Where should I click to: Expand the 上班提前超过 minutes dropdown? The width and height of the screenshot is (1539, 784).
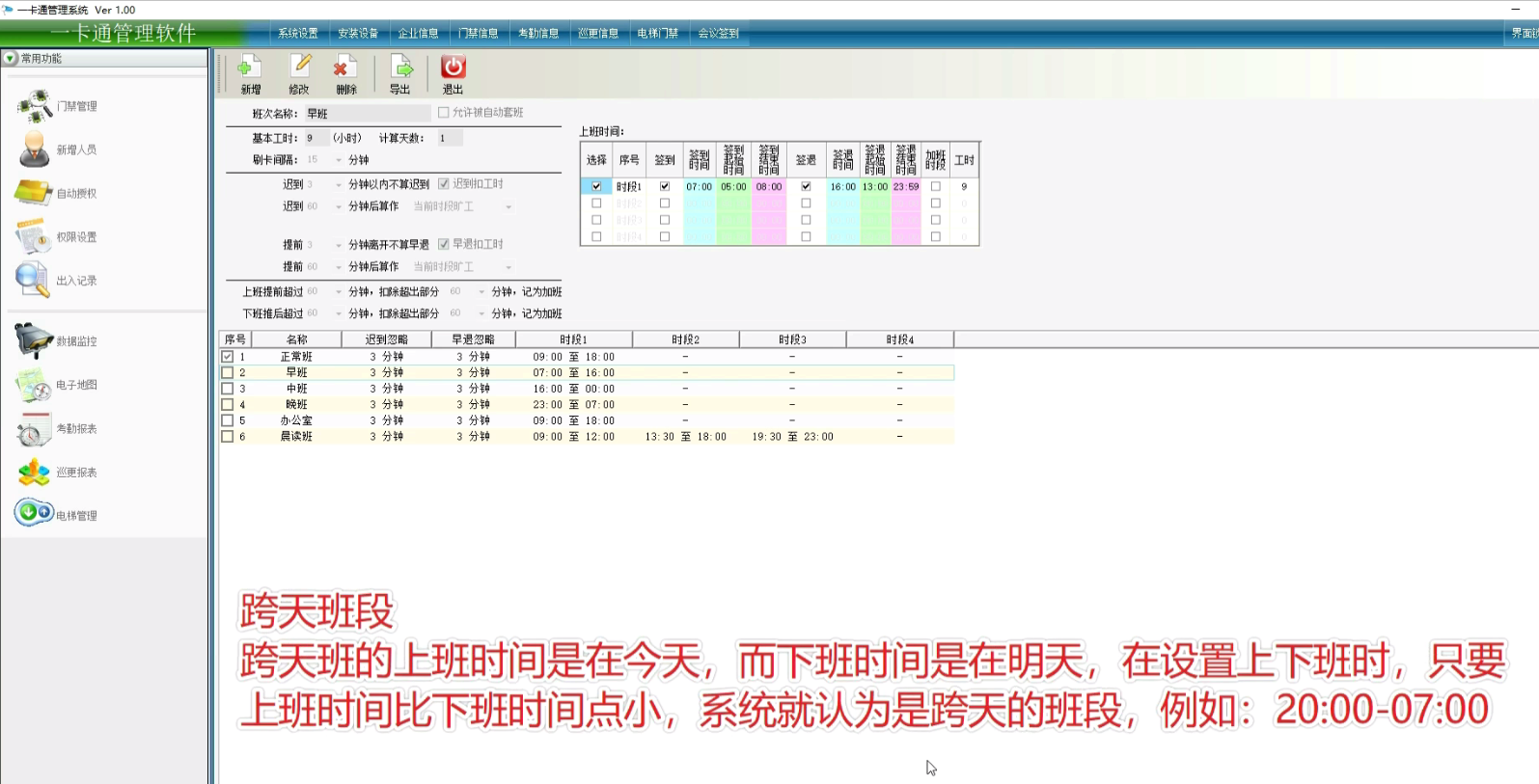(338, 292)
